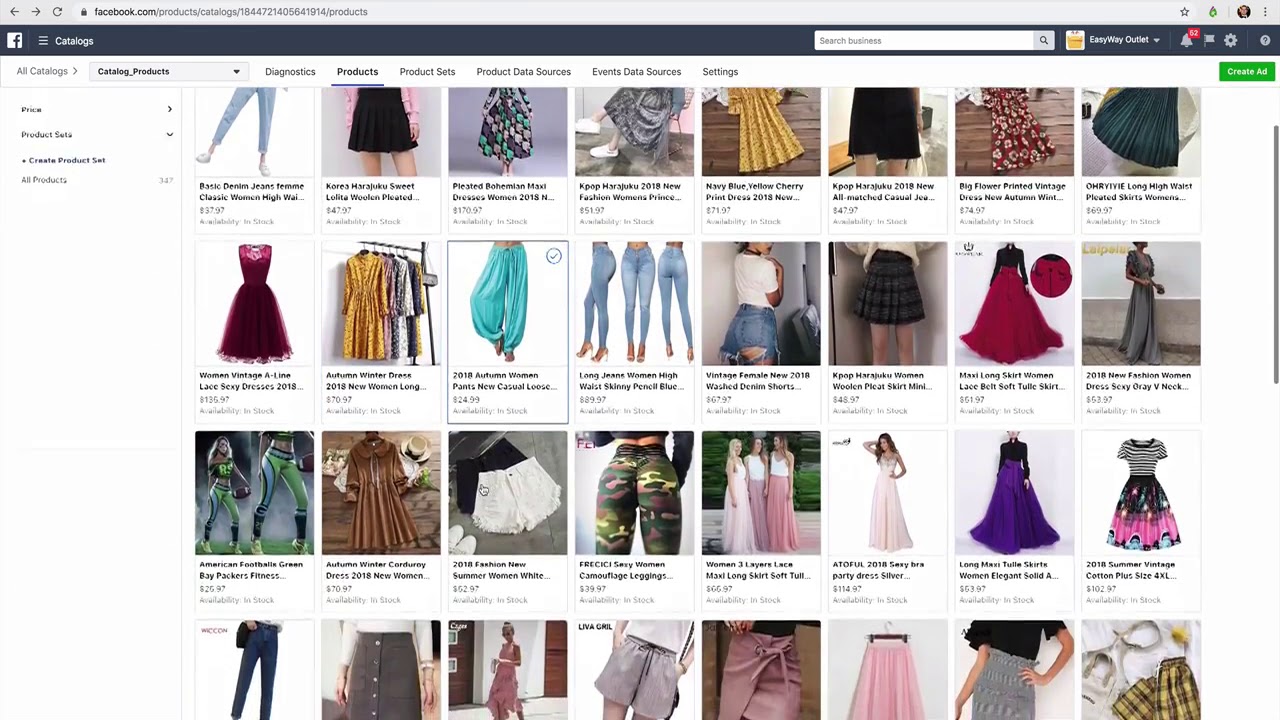Toggle the checkmark on 2018 Autumn Women Pants
This screenshot has width=1280, height=720.
click(553, 256)
